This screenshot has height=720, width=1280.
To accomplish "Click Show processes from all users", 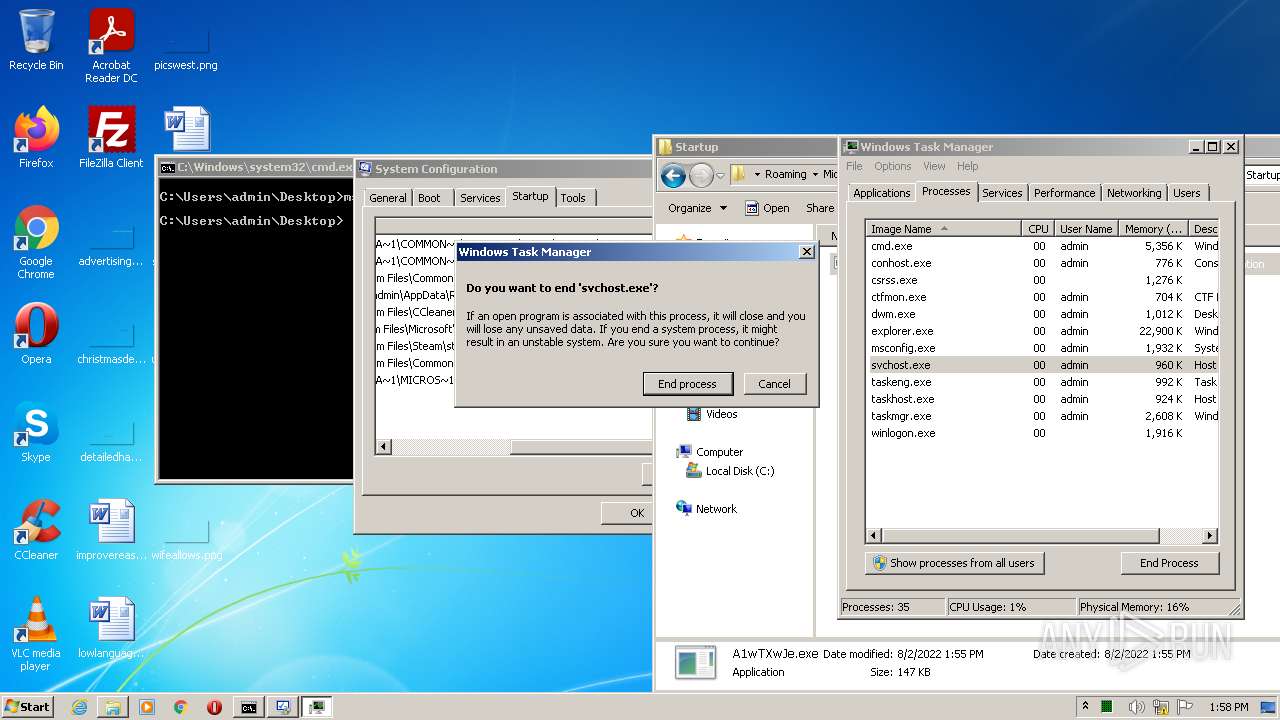I will click(x=954, y=563).
